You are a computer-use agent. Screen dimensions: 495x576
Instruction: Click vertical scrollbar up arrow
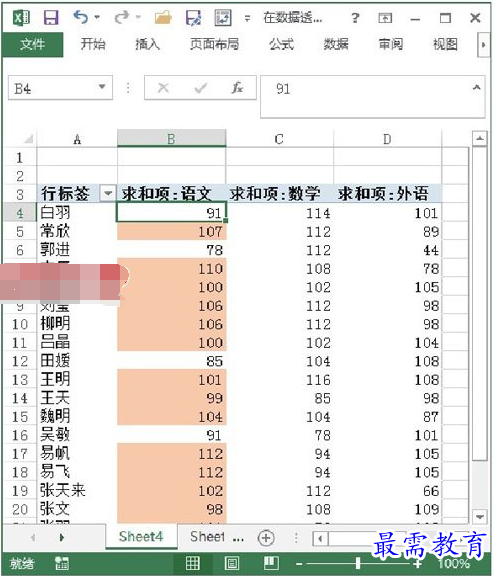click(480, 139)
